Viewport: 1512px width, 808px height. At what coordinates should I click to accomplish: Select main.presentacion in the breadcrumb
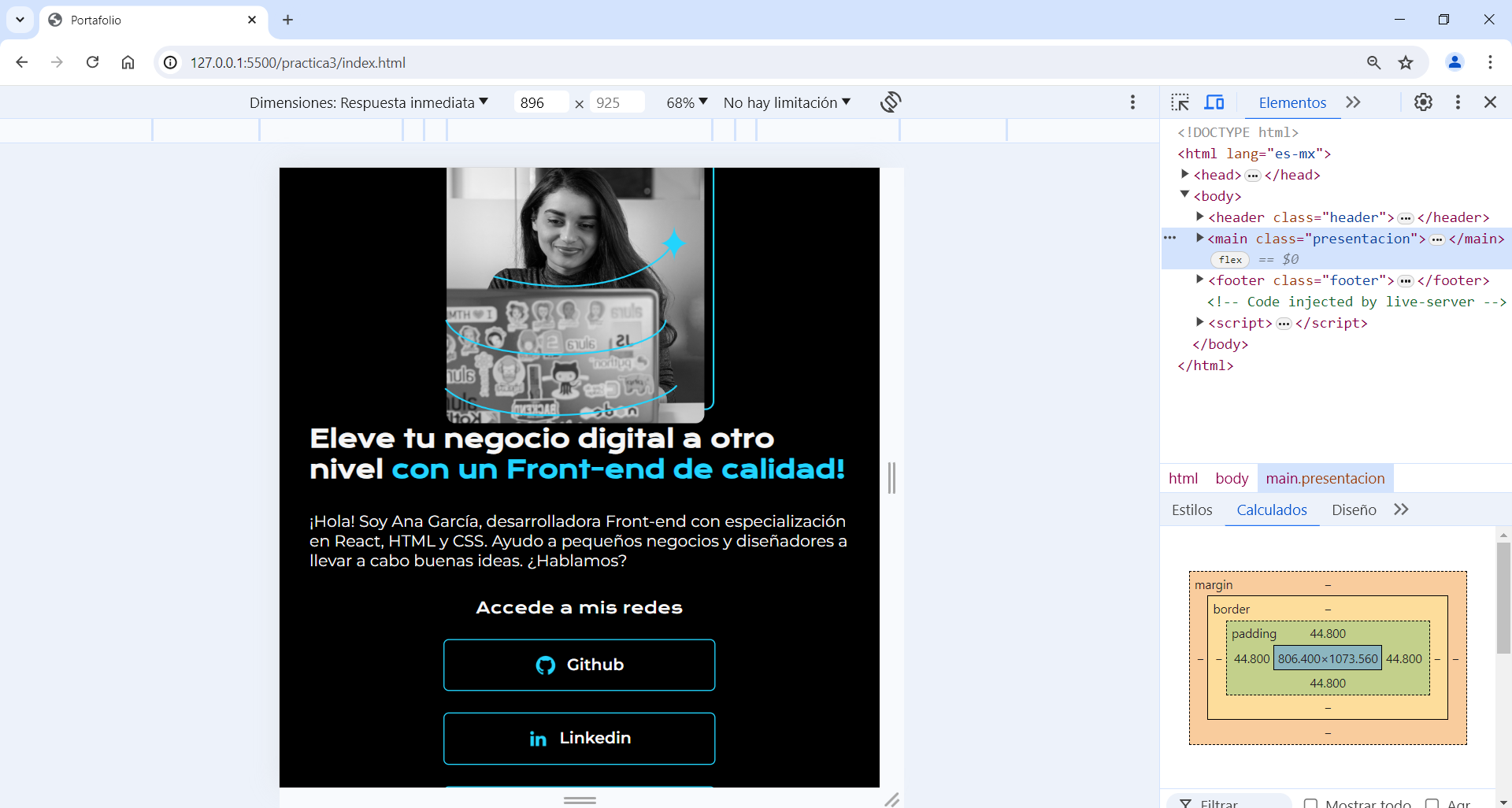point(1325,478)
